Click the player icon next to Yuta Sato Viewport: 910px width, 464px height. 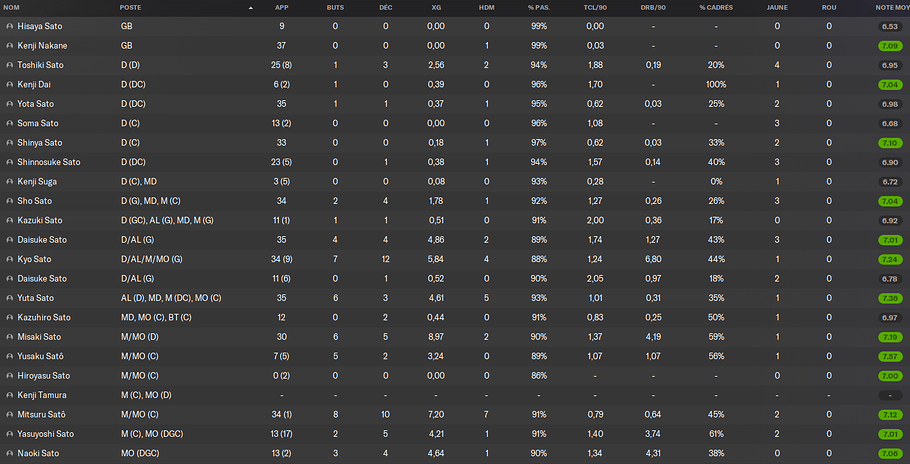click(x=9, y=298)
